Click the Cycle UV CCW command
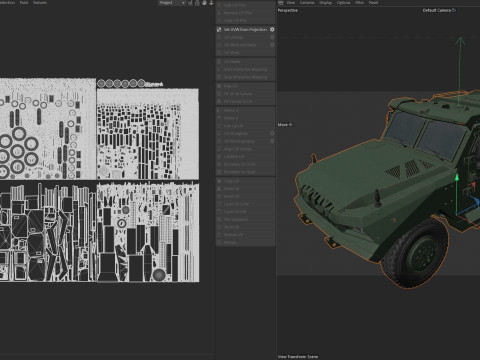Screen dimensions: 480x360 (246, 204)
